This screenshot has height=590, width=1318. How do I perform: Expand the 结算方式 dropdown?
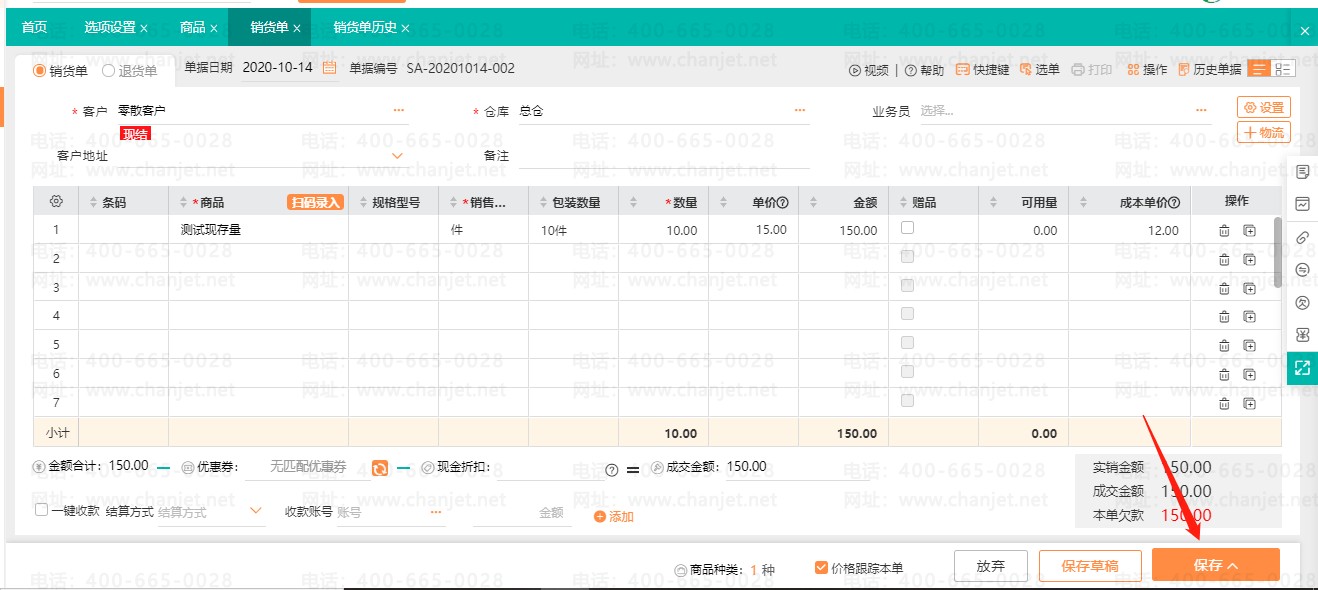[253, 511]
